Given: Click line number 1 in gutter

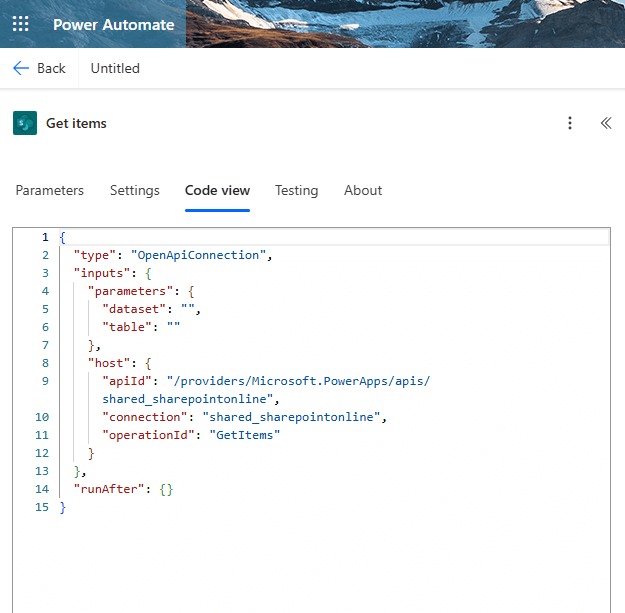Looking at the screenshot, I should coord(45,237).
